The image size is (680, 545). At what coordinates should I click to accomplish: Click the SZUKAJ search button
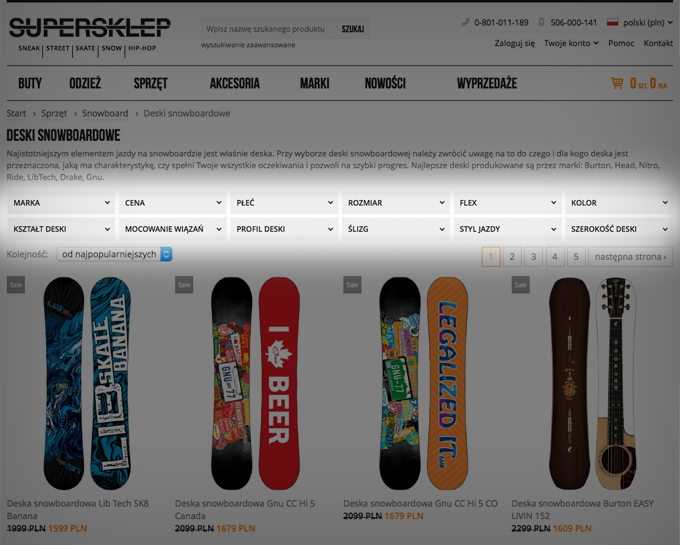(x=353, y=29)
